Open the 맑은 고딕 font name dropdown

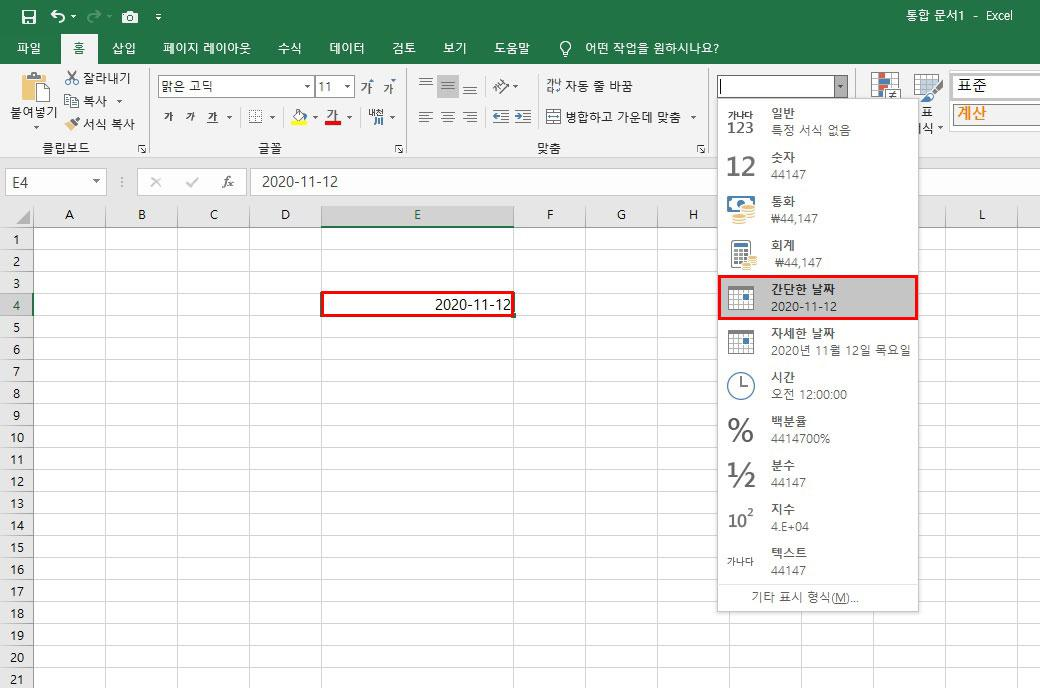[x=307, y=86]
